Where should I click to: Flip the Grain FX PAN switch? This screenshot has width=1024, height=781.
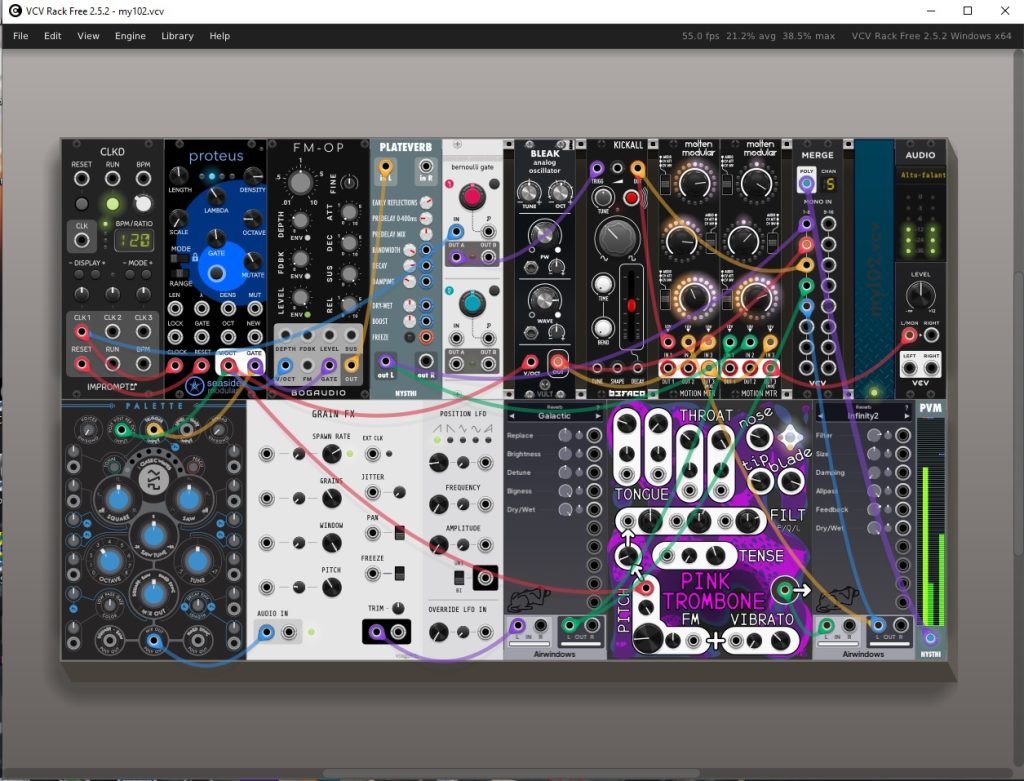pyautogui.click(x=399, y=533)
